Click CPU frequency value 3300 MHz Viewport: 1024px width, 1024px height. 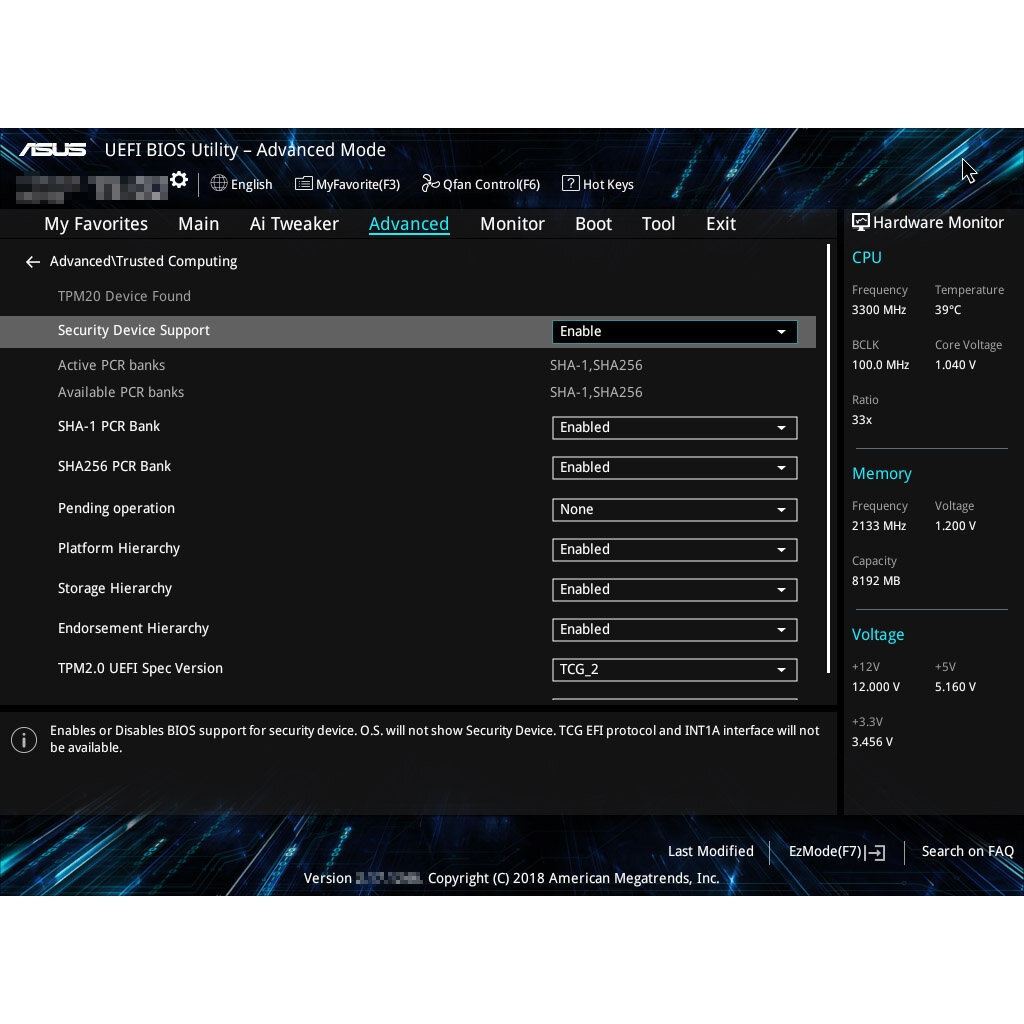click(x=879, y=310)
